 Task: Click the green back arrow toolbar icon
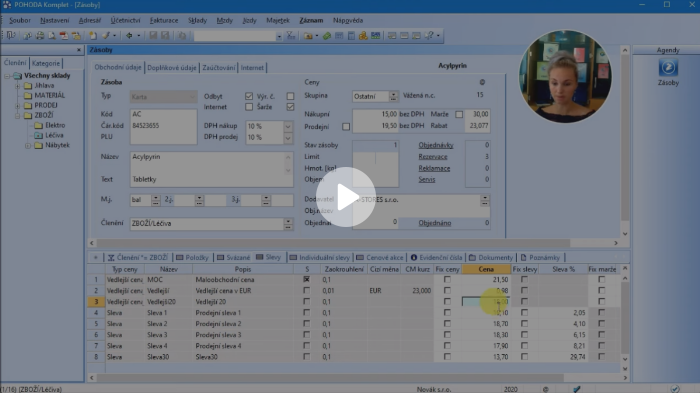[x=129, y=36]
